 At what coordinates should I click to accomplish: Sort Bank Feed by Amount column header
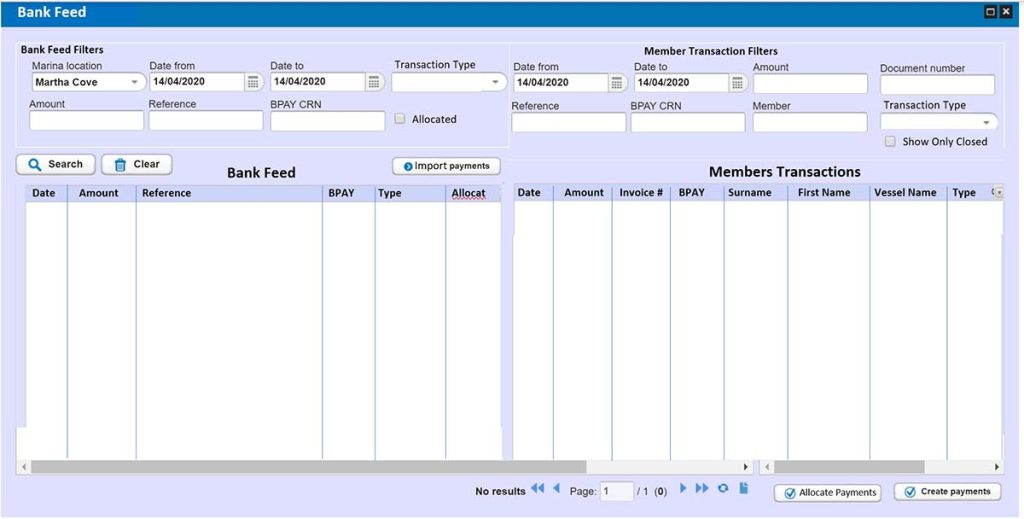[99, 193]
